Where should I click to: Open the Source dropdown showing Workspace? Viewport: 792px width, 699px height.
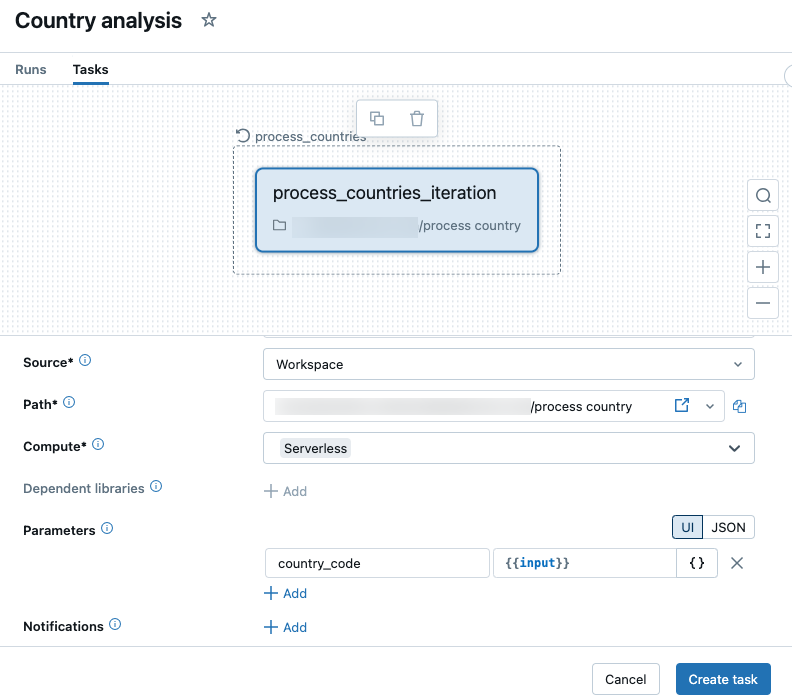coord(508,364)
